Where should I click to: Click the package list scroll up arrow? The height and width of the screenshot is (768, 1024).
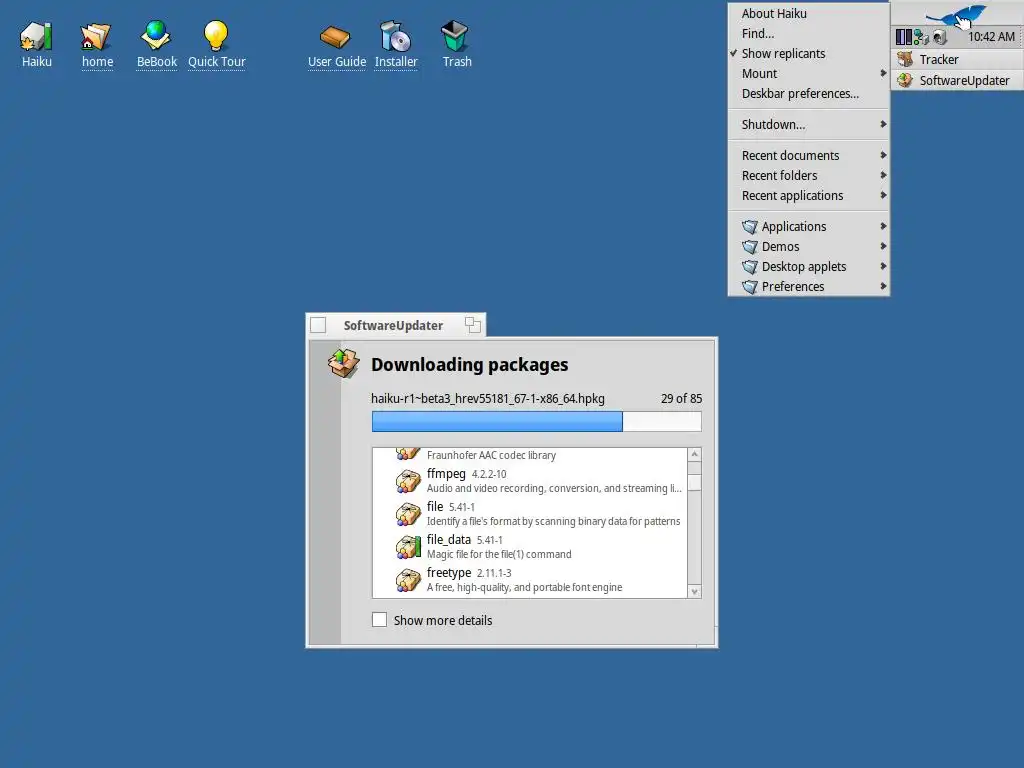coord(694,455)
